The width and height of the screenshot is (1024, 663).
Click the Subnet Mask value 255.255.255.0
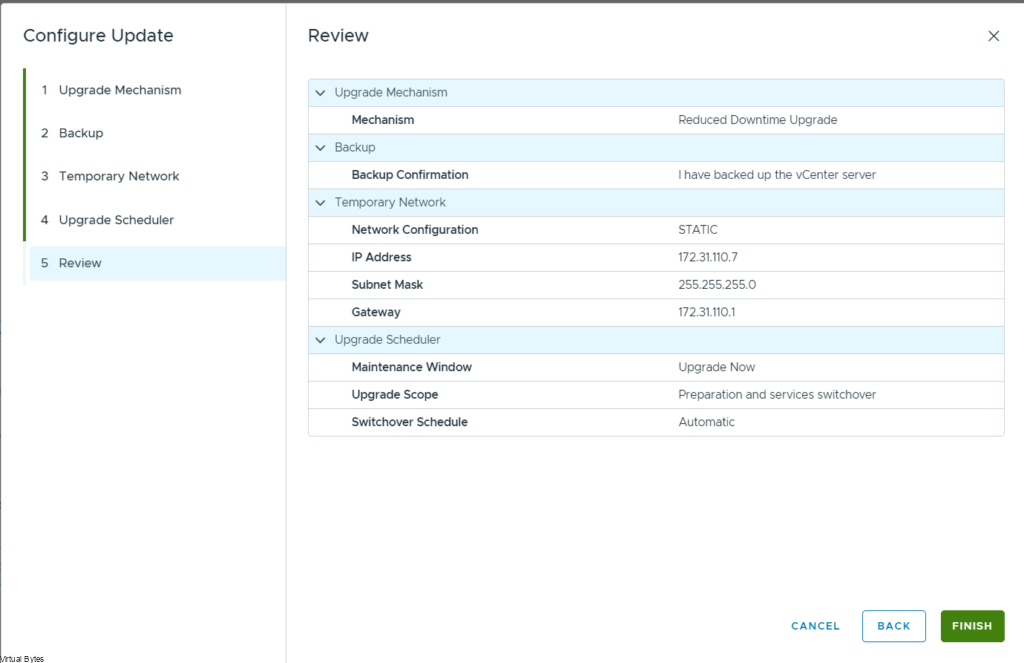click(716, 285)
